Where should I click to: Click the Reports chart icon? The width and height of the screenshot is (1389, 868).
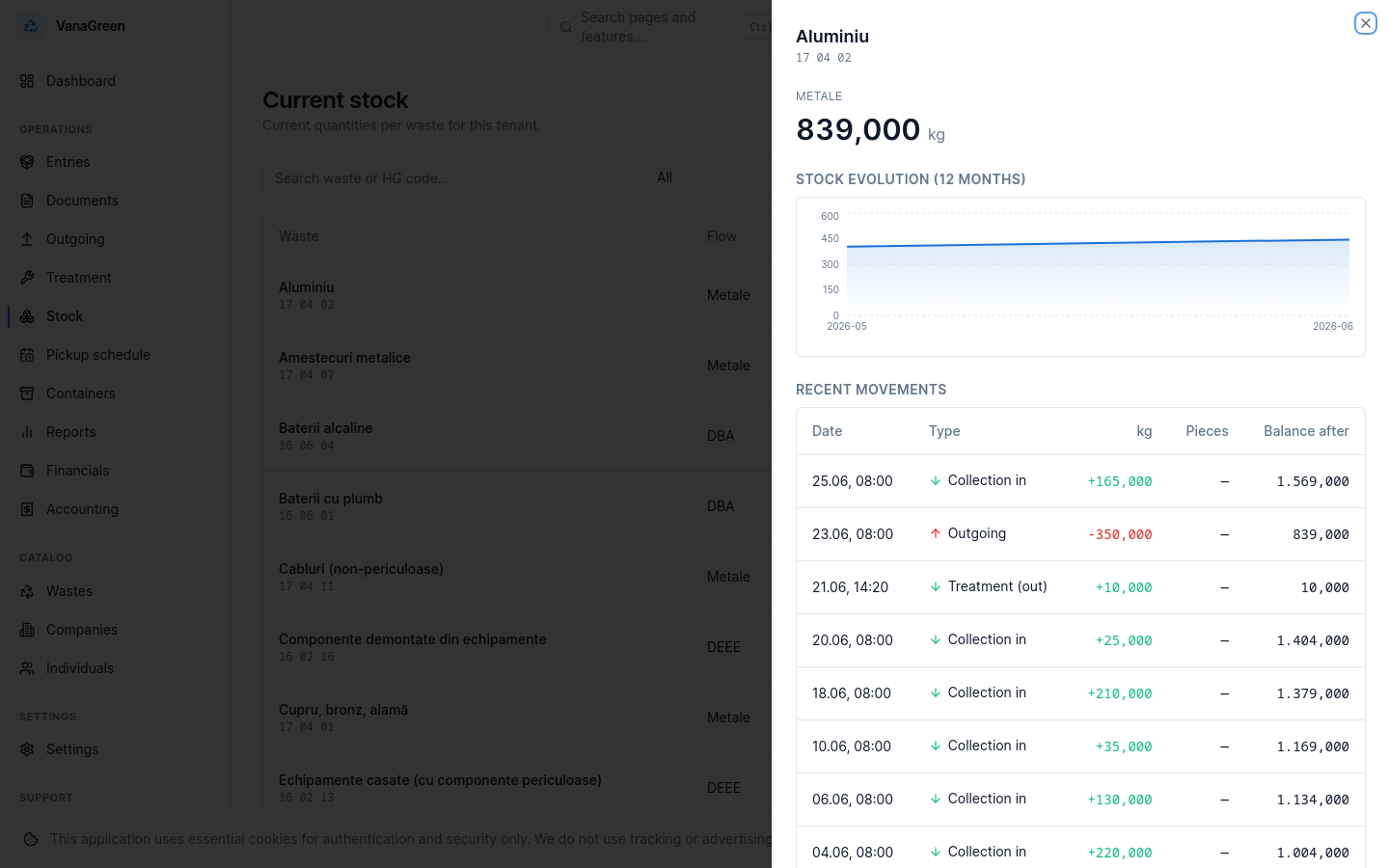(x=27, y=432)
